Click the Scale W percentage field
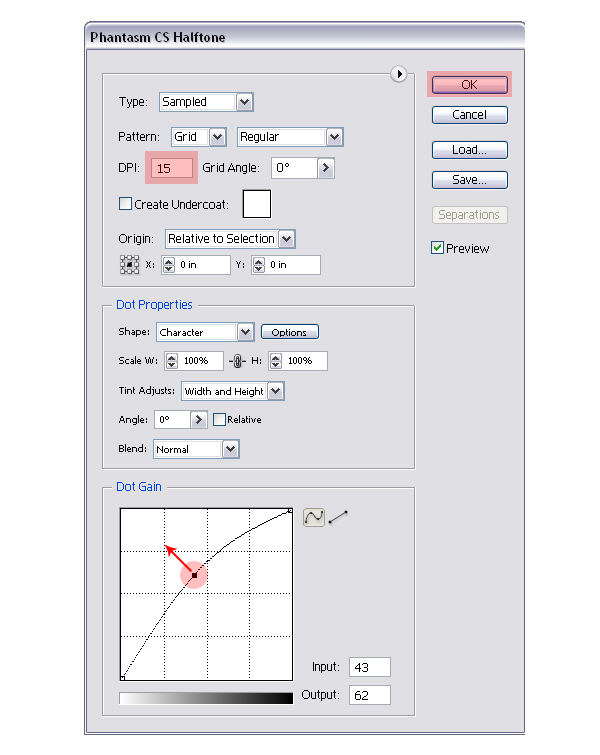The width and height of the screenshot is (600, 755). tap(200, 361)
